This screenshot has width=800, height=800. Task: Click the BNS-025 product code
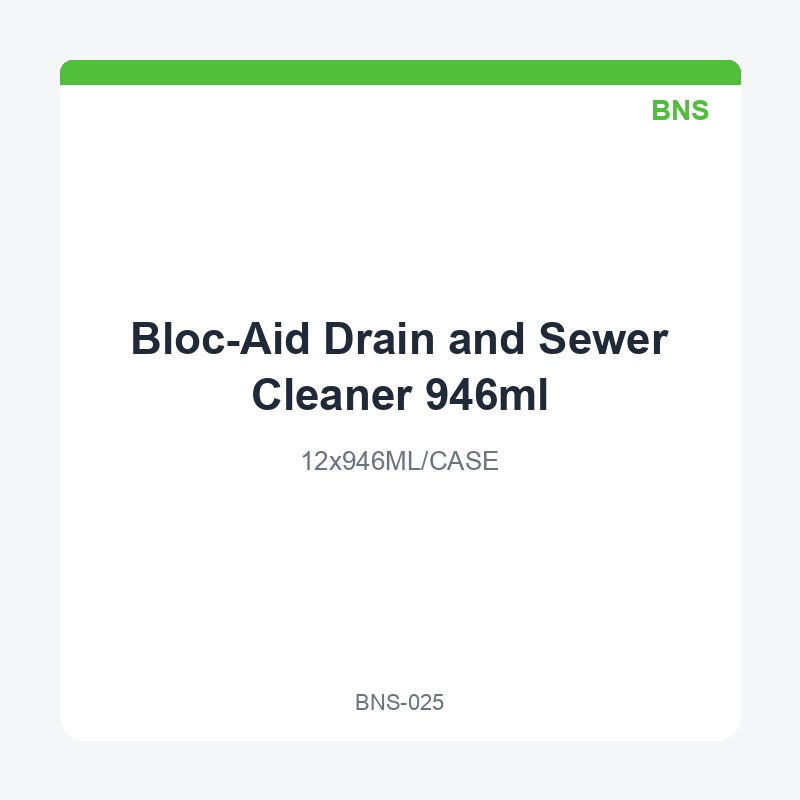tap(399, 703)
